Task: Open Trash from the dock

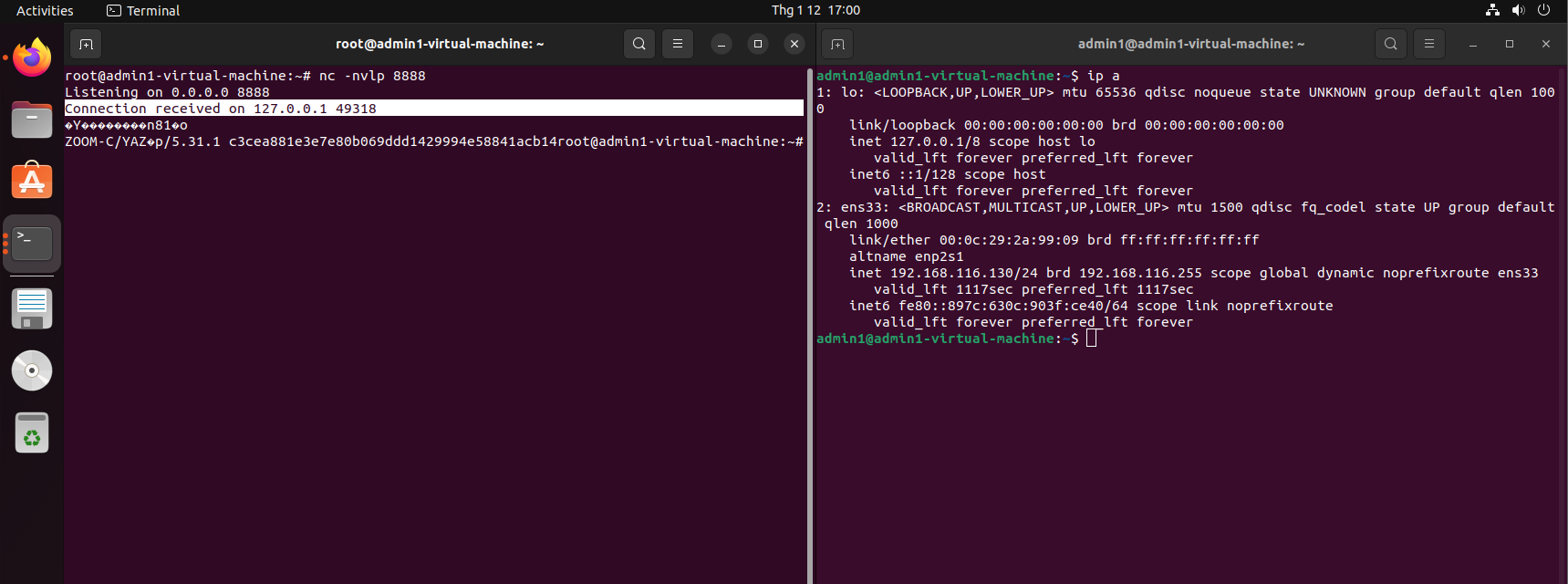Action: [x=32, y=433]
